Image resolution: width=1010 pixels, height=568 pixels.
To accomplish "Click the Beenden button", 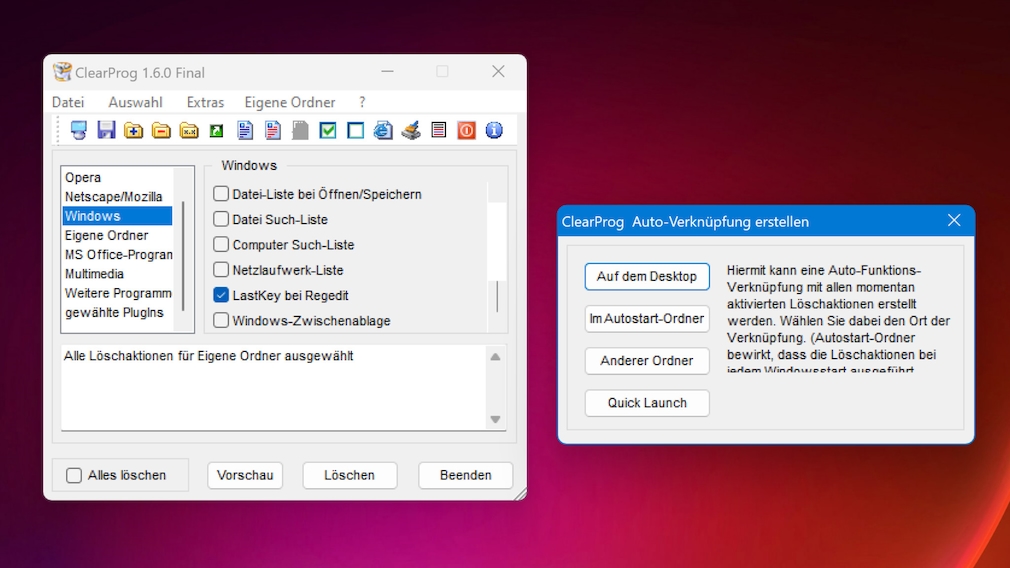I will [466, 475].
